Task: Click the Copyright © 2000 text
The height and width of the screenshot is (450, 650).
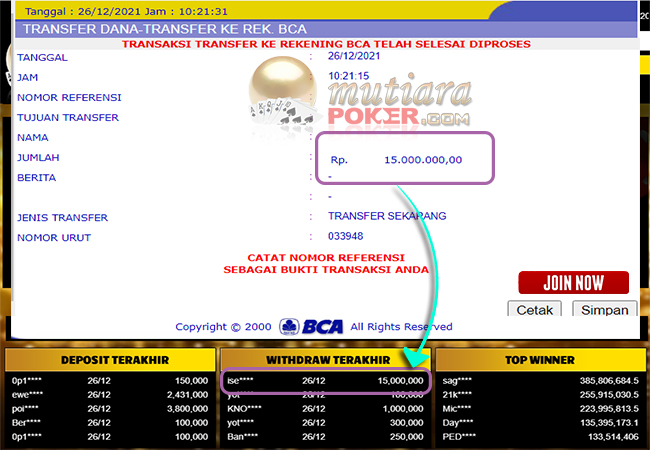Action: tap(223, 327)
